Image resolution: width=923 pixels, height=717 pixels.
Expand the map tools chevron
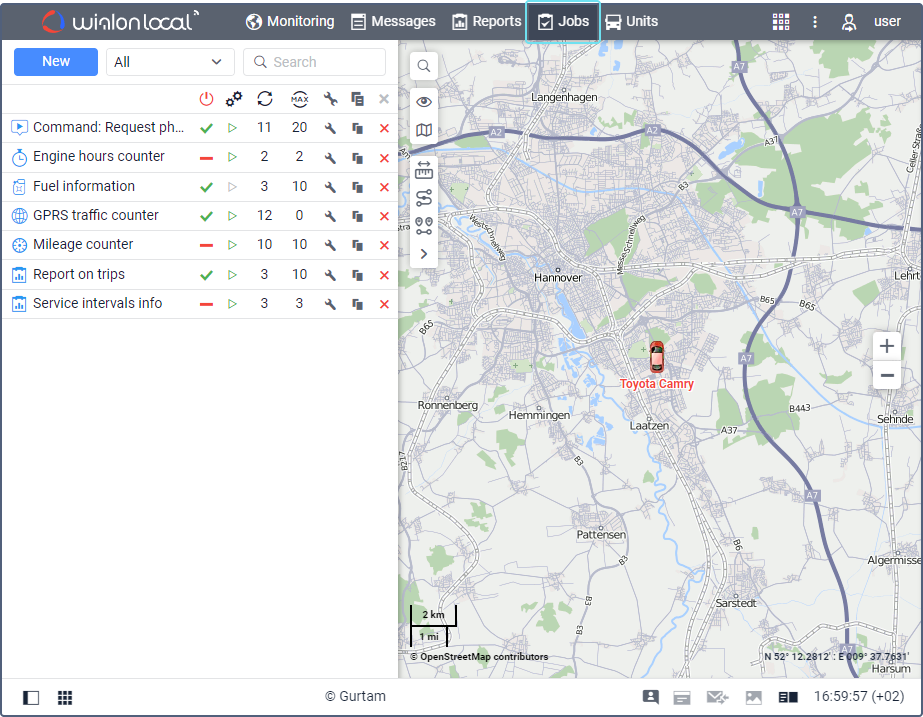click(x=424, y=254)
